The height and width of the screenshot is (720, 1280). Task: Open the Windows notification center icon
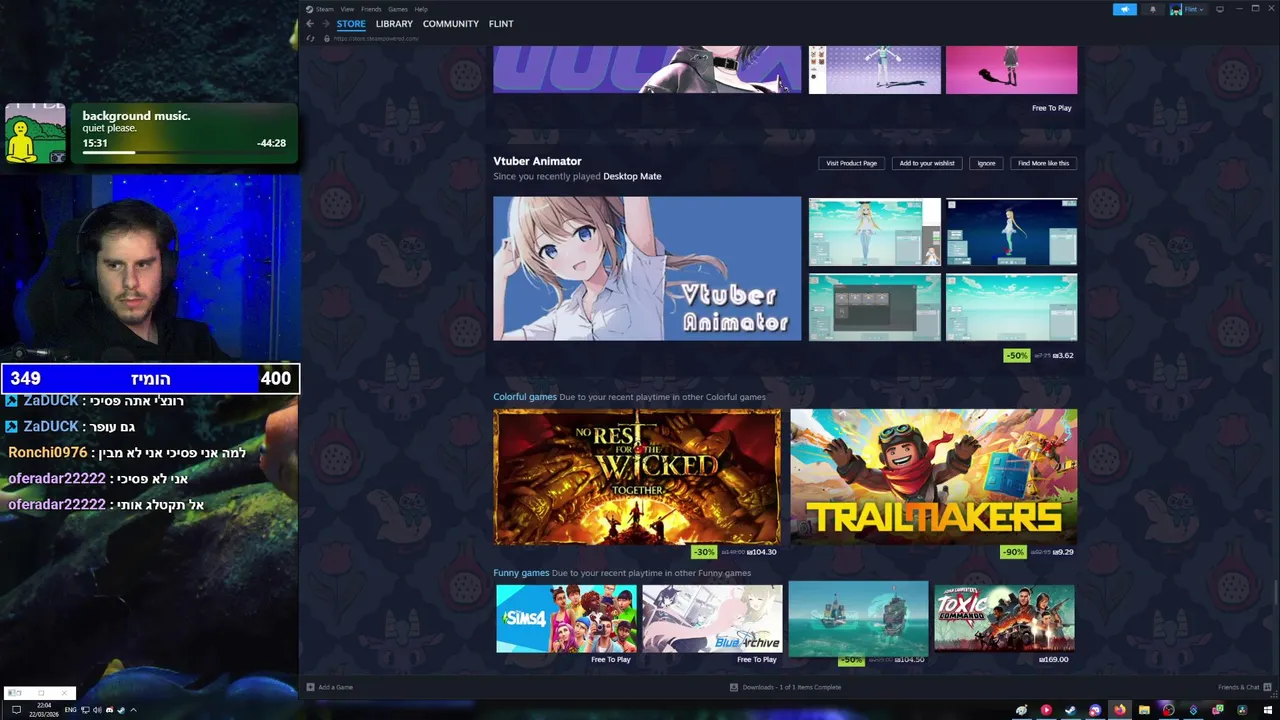click(x=16, y=710)
